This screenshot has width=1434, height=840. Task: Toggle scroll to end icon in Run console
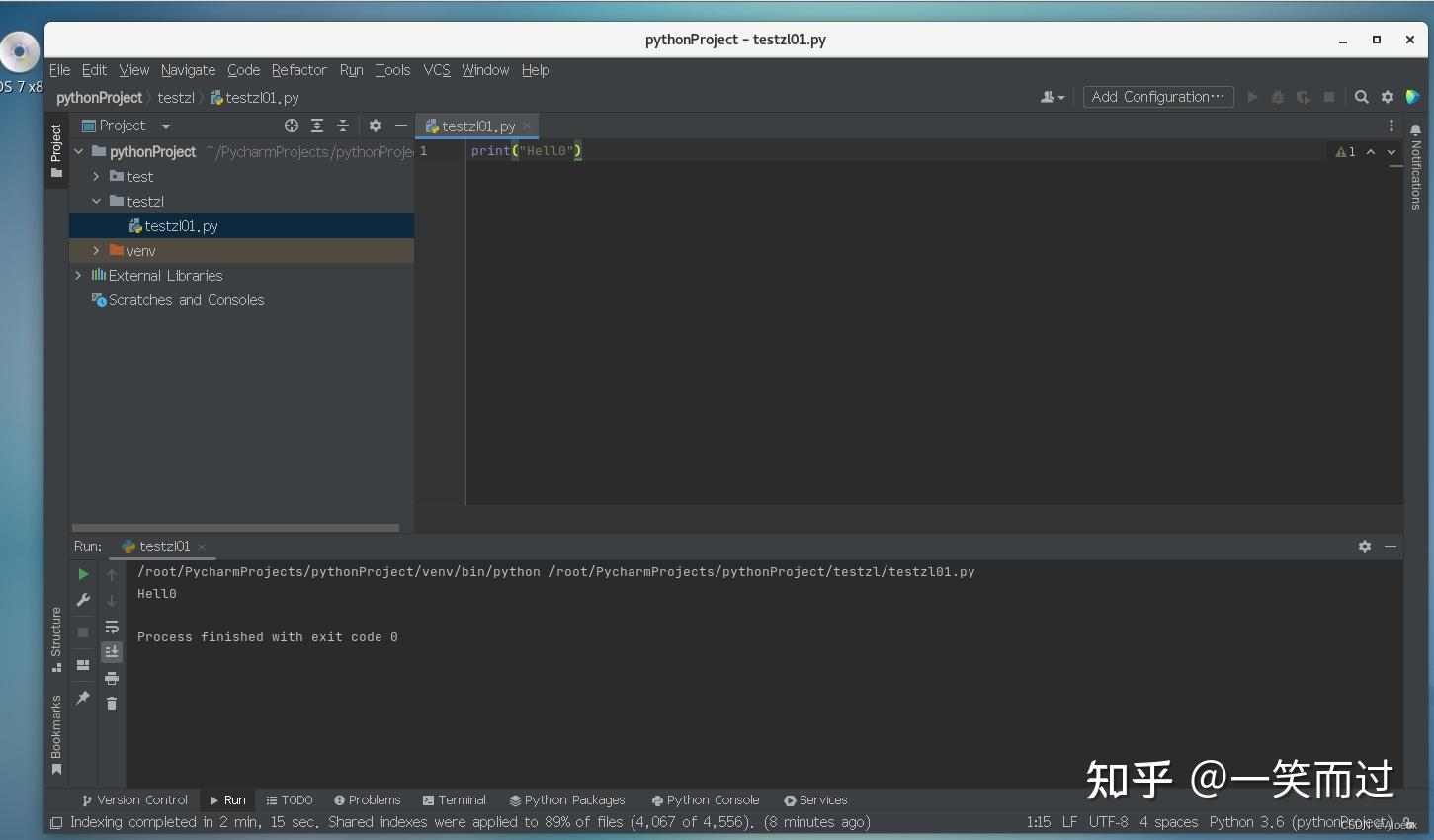coord(112,651)
